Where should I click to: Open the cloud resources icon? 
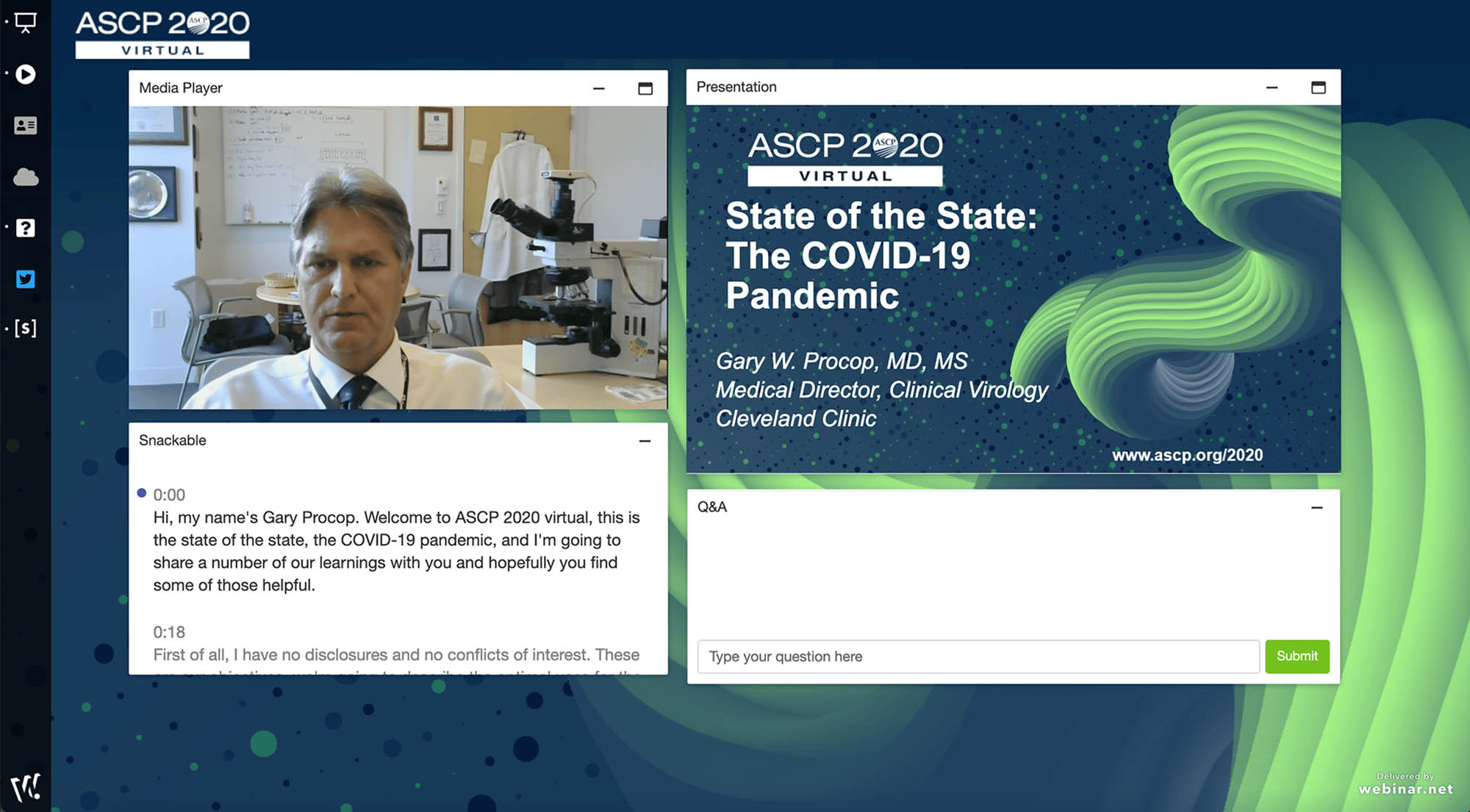[x=26, y=177]
